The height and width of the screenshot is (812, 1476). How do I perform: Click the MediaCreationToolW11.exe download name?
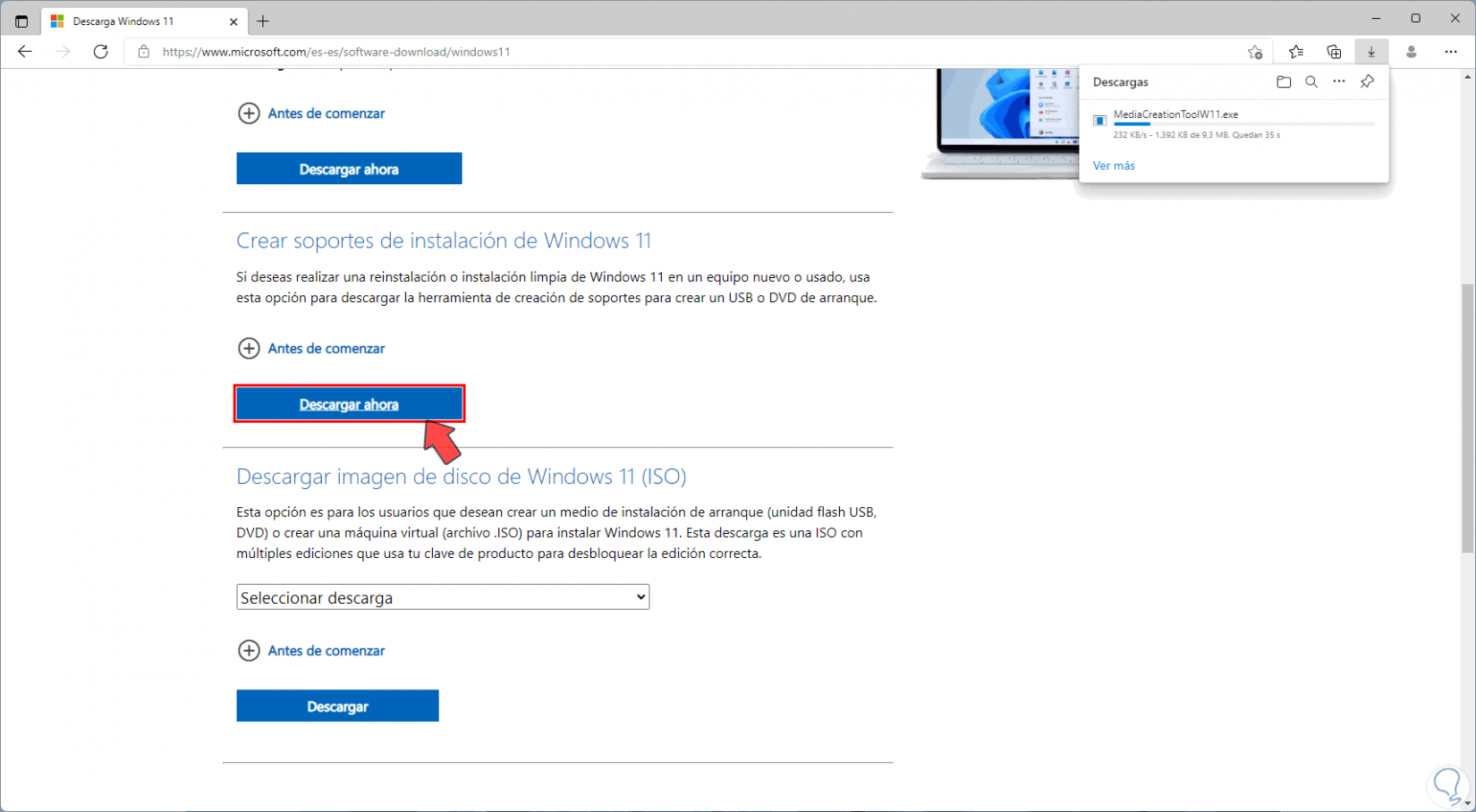1175,114
